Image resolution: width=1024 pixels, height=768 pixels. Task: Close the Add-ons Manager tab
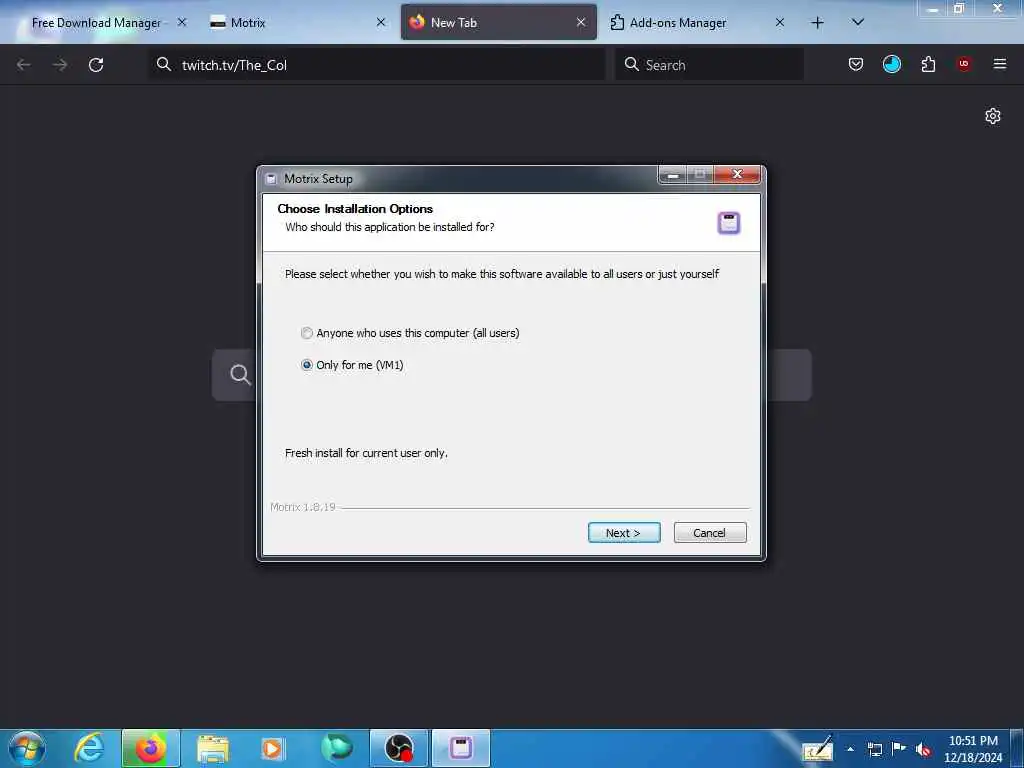click(x=780, y=23)
